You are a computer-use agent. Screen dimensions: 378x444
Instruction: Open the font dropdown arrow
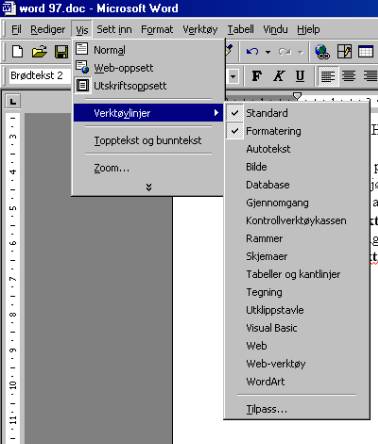pyautogui.click(x=233, y=76)
